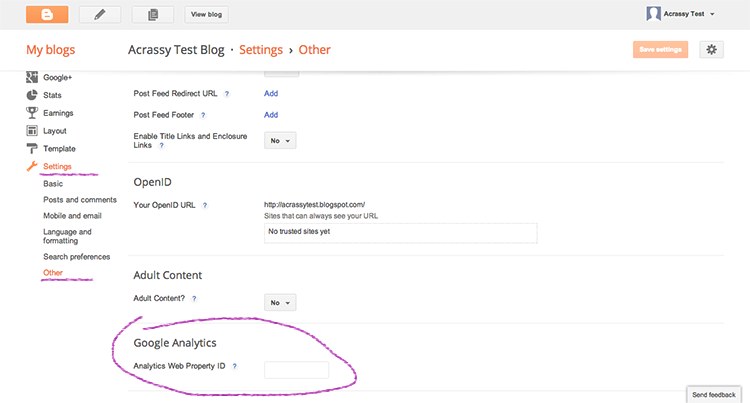Click the Save settings button

pos(660,49)
